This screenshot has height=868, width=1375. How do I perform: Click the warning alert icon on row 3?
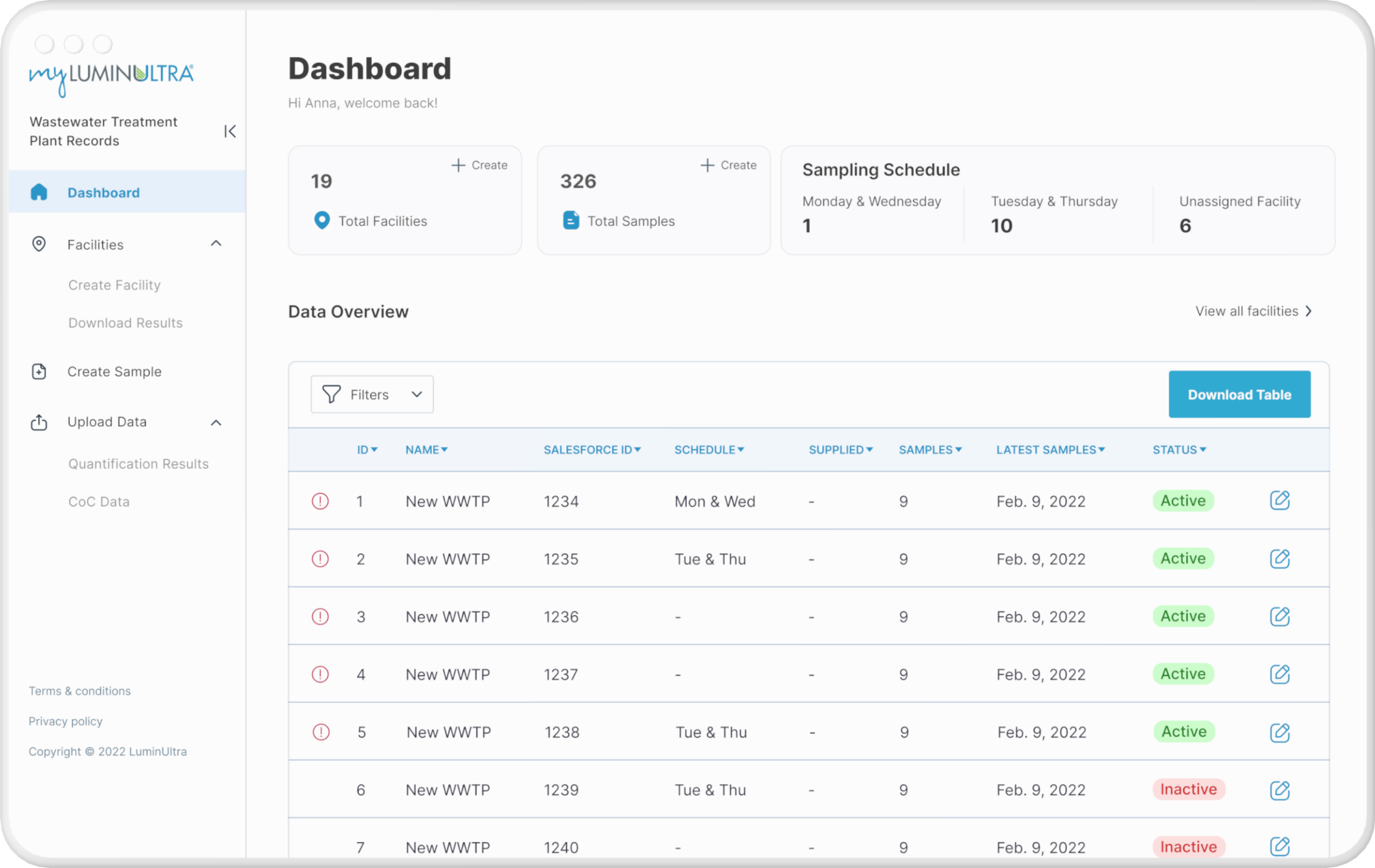click(320, 616)
